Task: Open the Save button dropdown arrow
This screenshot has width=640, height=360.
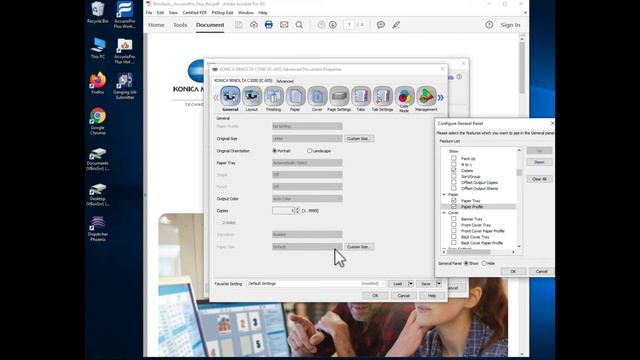Action: (439, 284)
